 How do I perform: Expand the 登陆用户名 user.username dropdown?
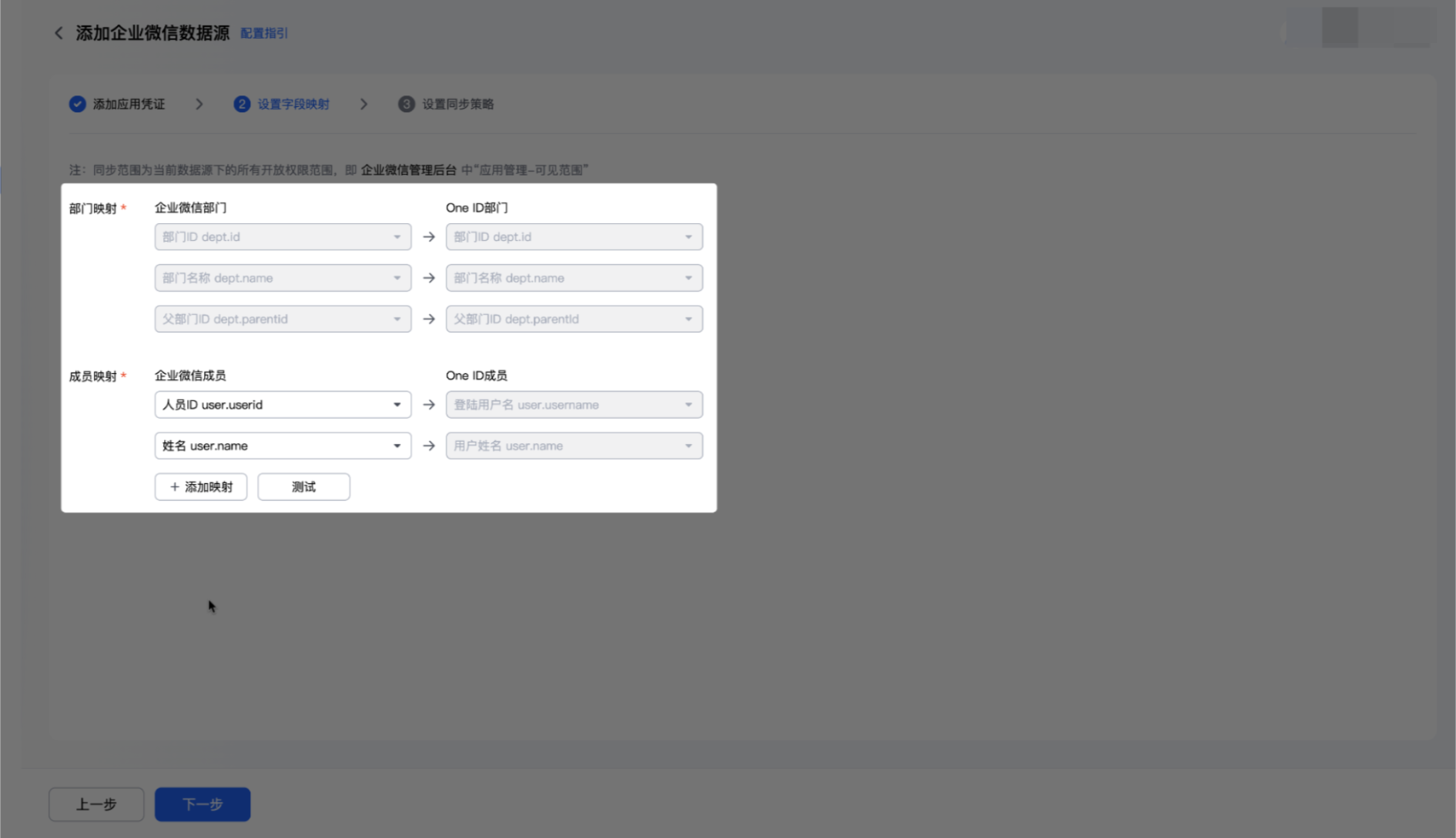[574, 405]
